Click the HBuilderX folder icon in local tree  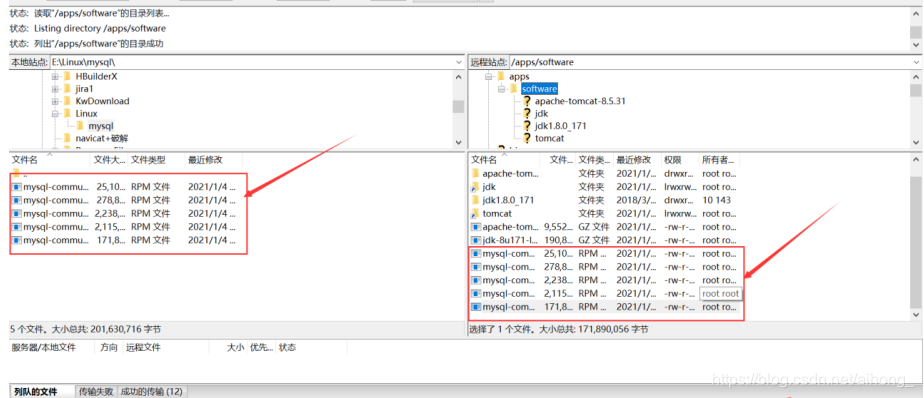67,76
